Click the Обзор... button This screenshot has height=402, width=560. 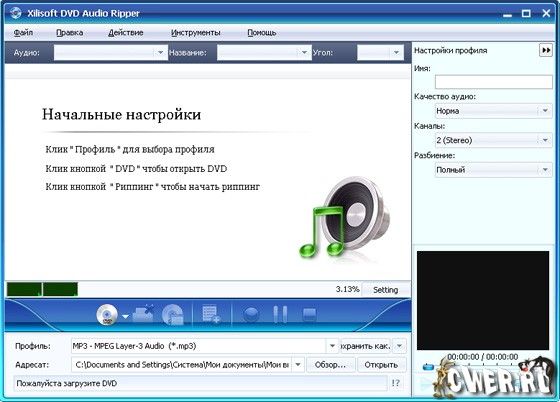[331, 365]
